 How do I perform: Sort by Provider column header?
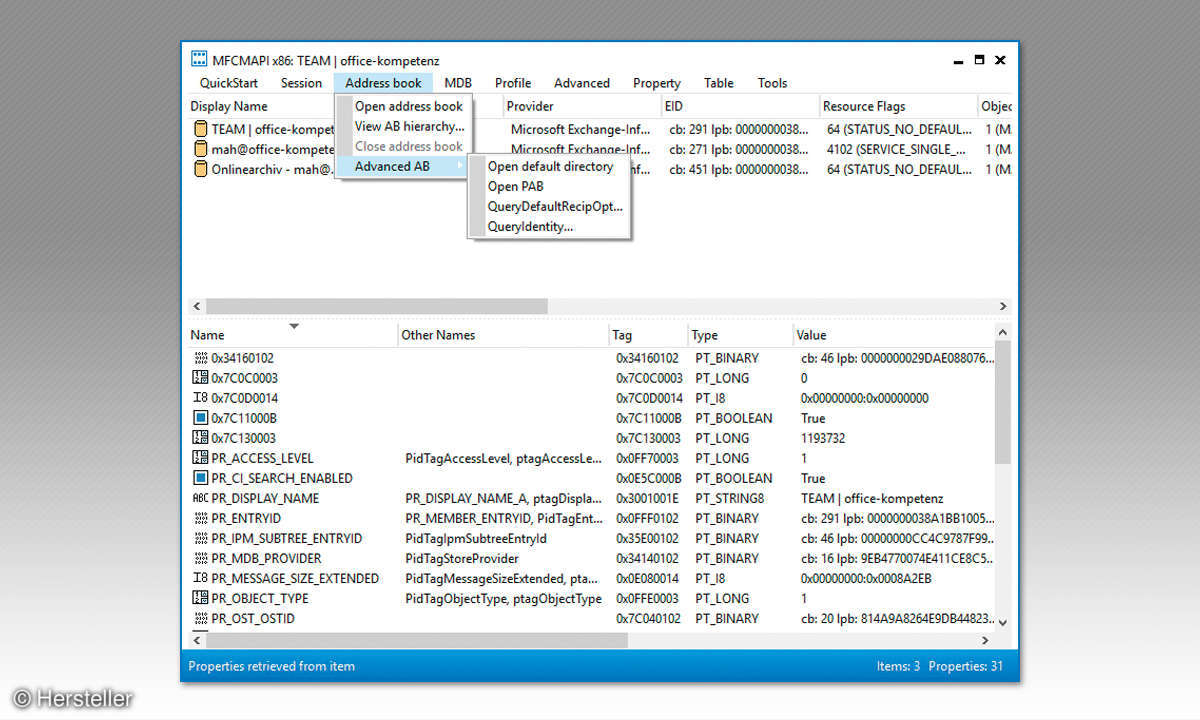(x=530, y=106)
